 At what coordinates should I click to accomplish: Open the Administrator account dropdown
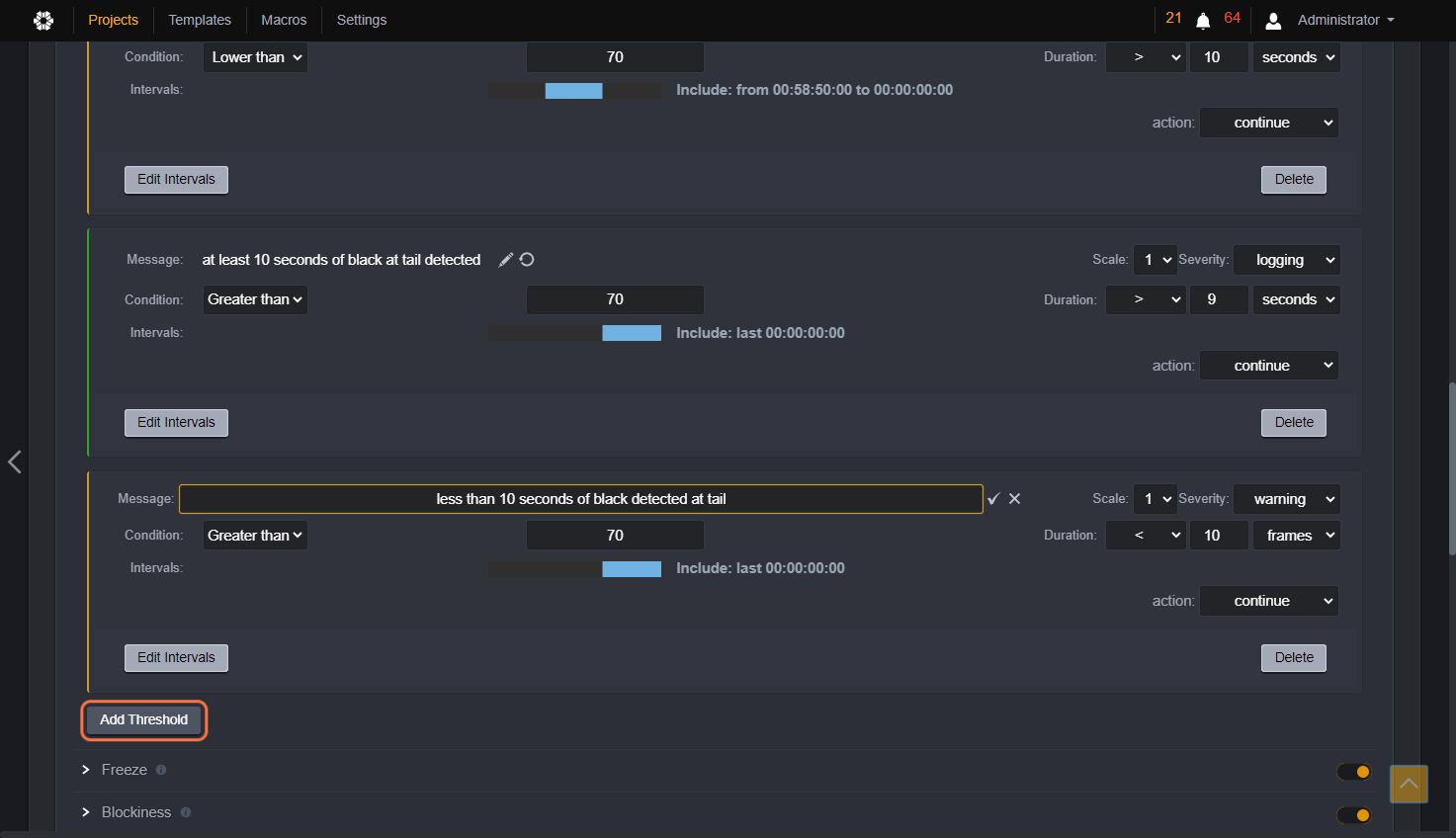coord(1345,20)
